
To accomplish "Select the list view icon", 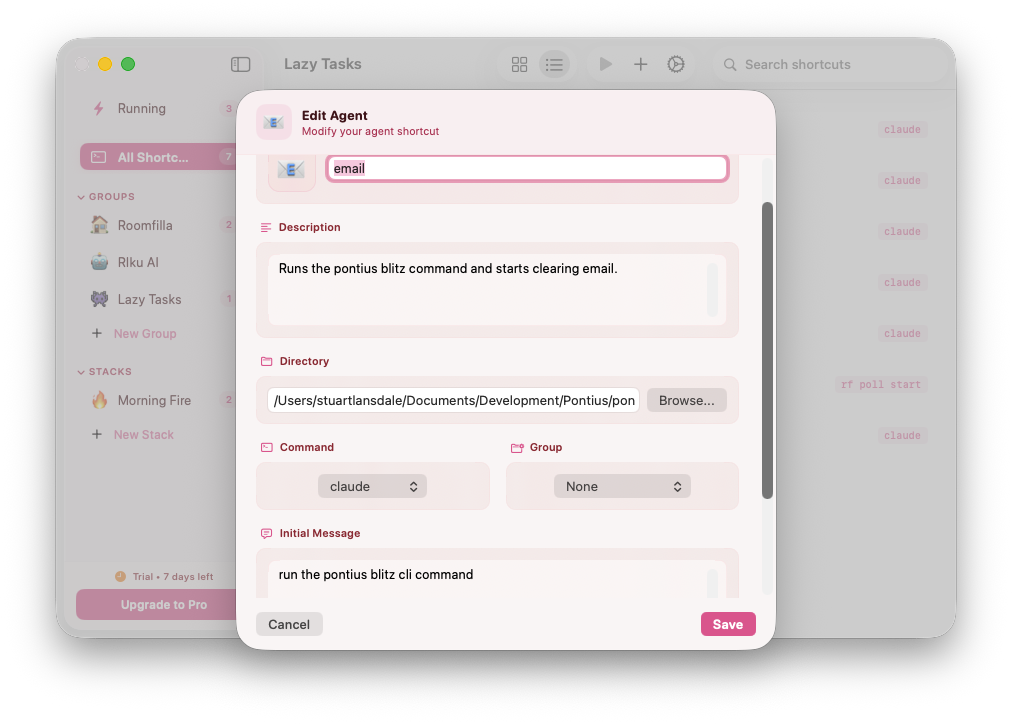I will [555, 64].
